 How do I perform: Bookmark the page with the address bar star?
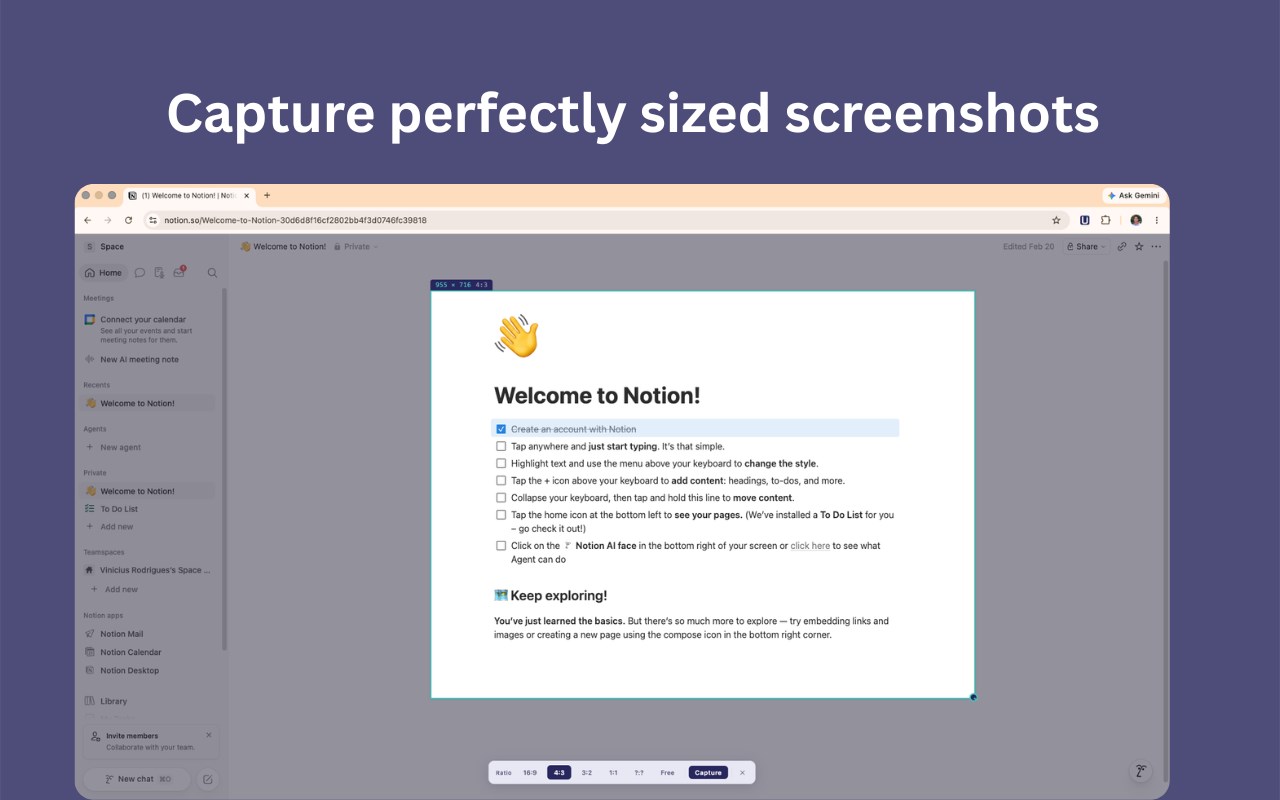tap(1056, 220)
